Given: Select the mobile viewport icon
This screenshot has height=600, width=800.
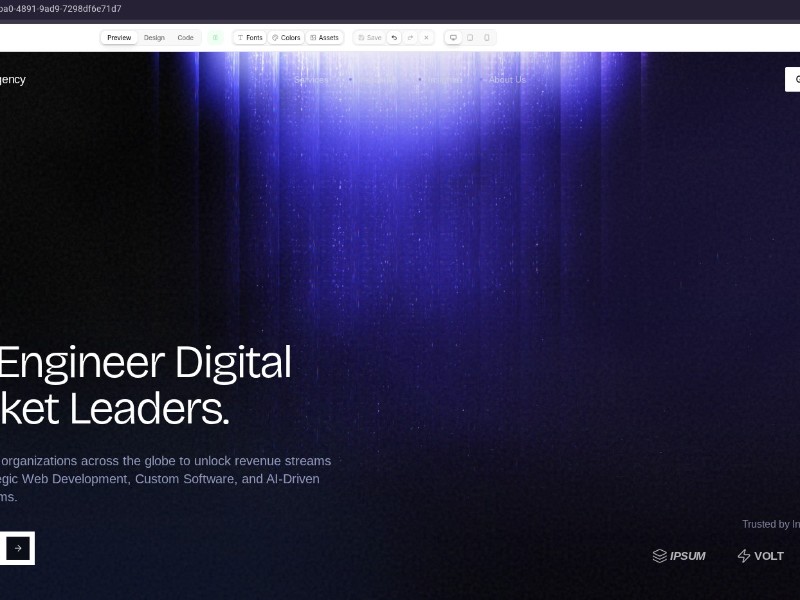Looking at the screenshot, I should pyautogui.click(x=487, y=38).
